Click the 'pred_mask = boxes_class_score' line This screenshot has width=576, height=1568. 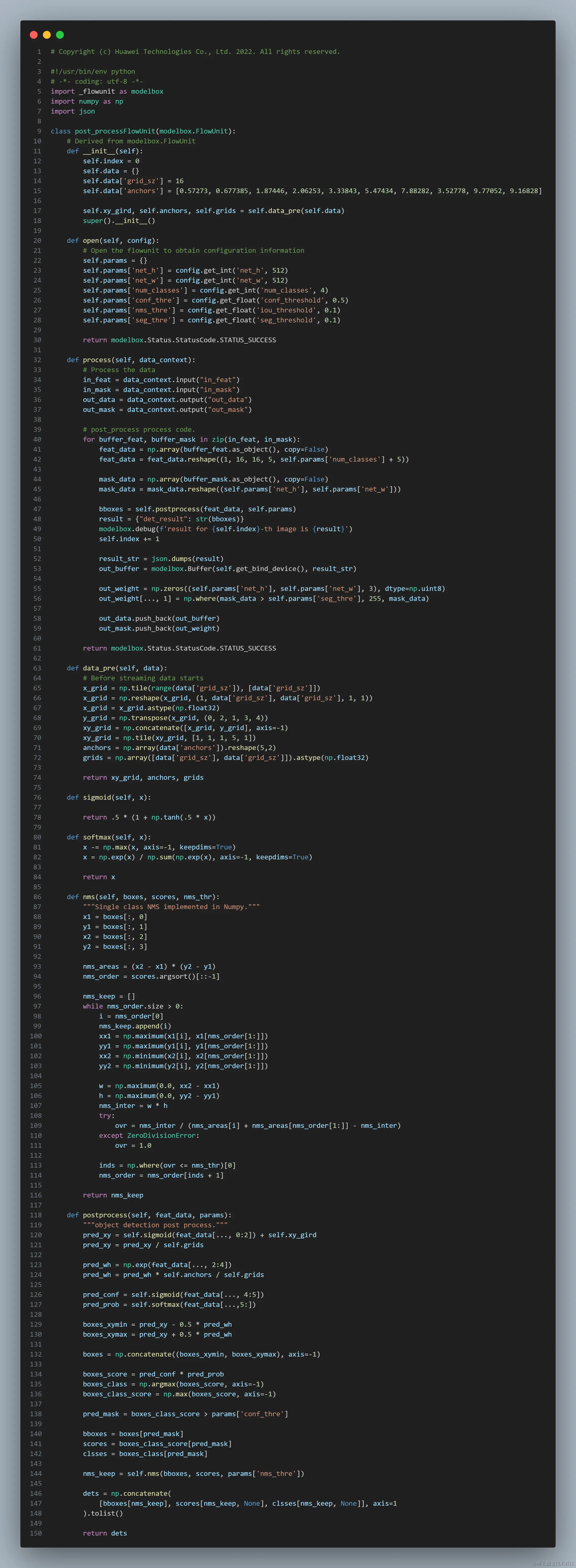tap(185, 1414)
